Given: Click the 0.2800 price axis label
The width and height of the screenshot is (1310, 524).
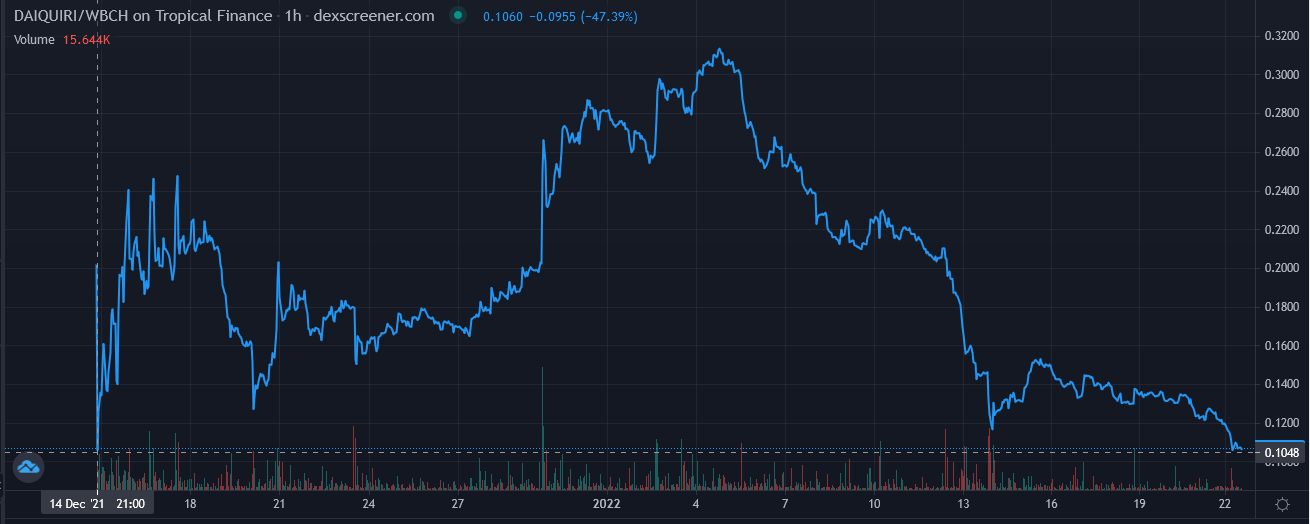Looking at the screenshot, I should [1281, 114].
